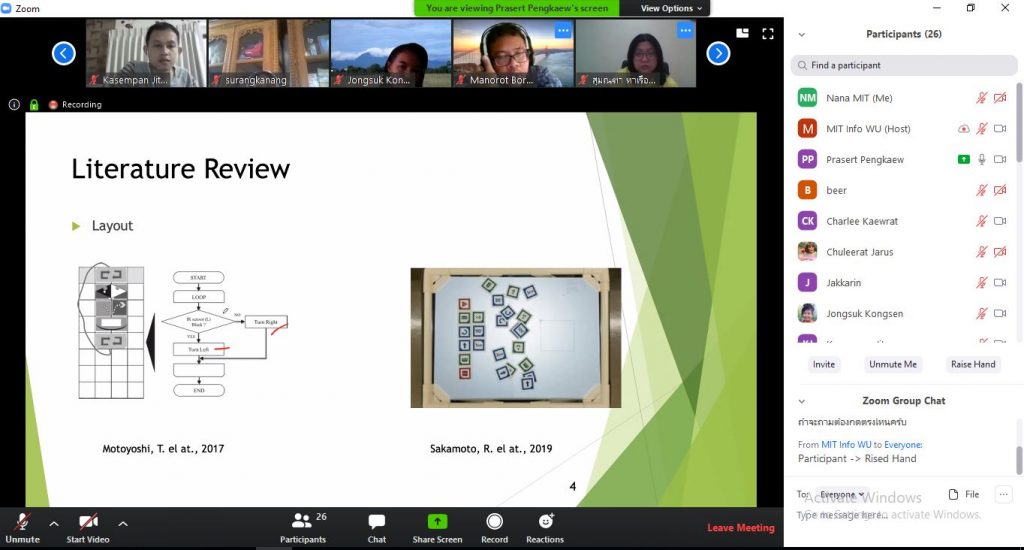Viewport: 1024px width, 550px height.
Task: Expand audio options arrow beside Unmute
Action: 54,523
